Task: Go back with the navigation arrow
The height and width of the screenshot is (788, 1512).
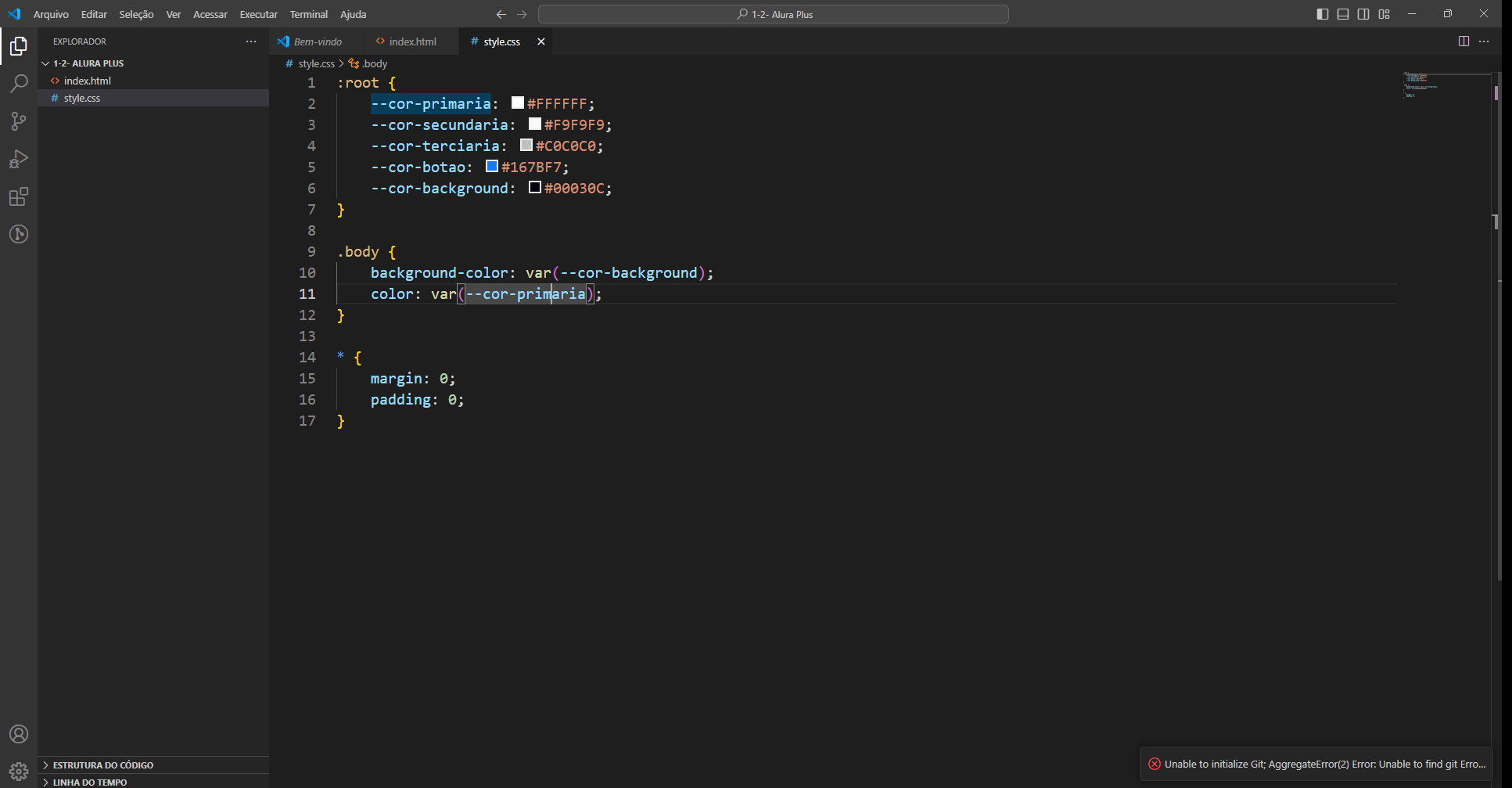Action: click(x=501, y=14)
